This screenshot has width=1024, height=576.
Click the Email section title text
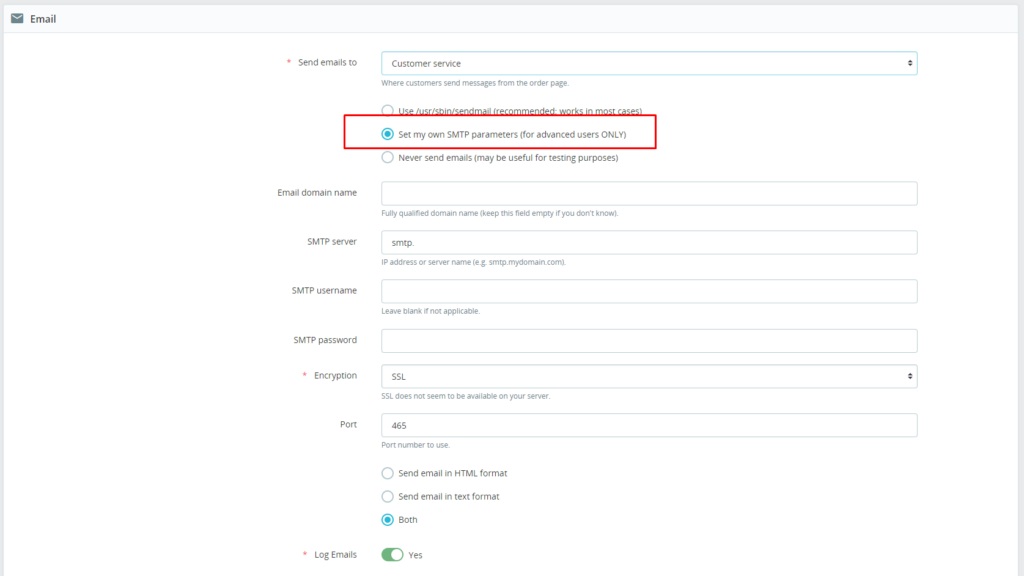[x=43, y=19]
